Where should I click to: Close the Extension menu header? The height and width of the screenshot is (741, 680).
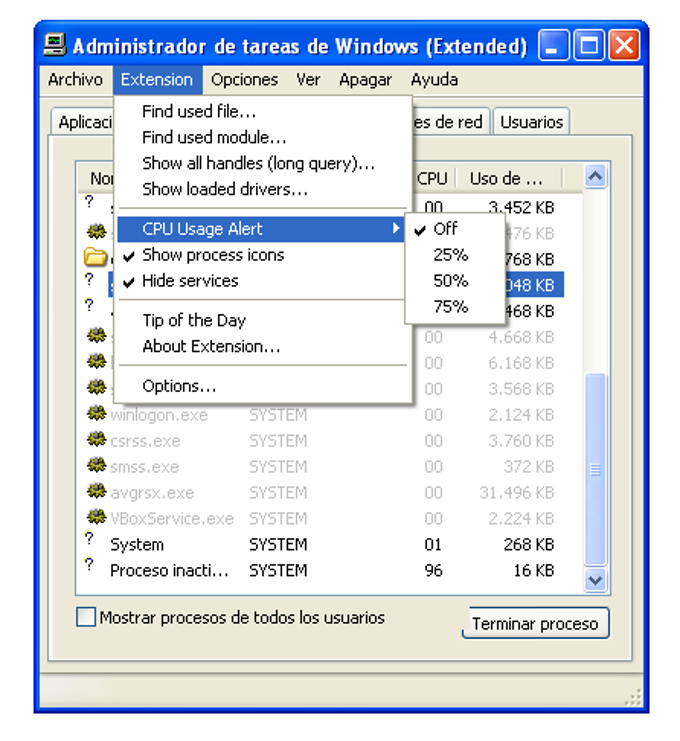tap(157, 80)
